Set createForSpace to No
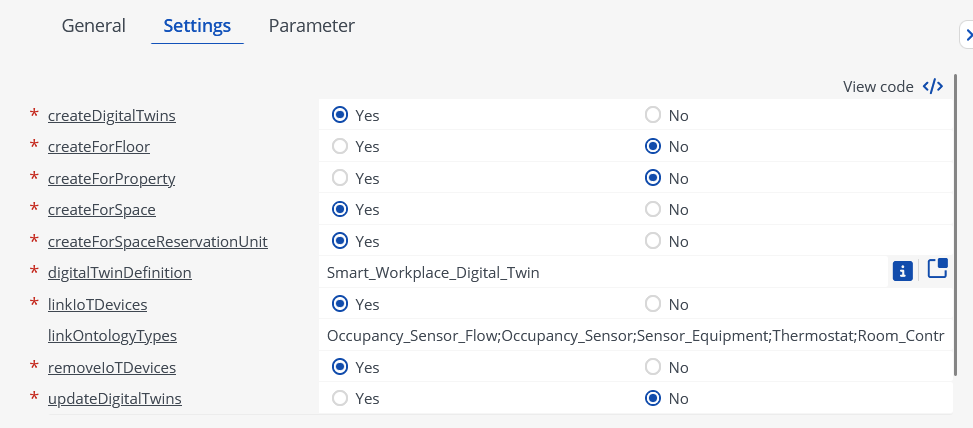 (x=653, y=210)
